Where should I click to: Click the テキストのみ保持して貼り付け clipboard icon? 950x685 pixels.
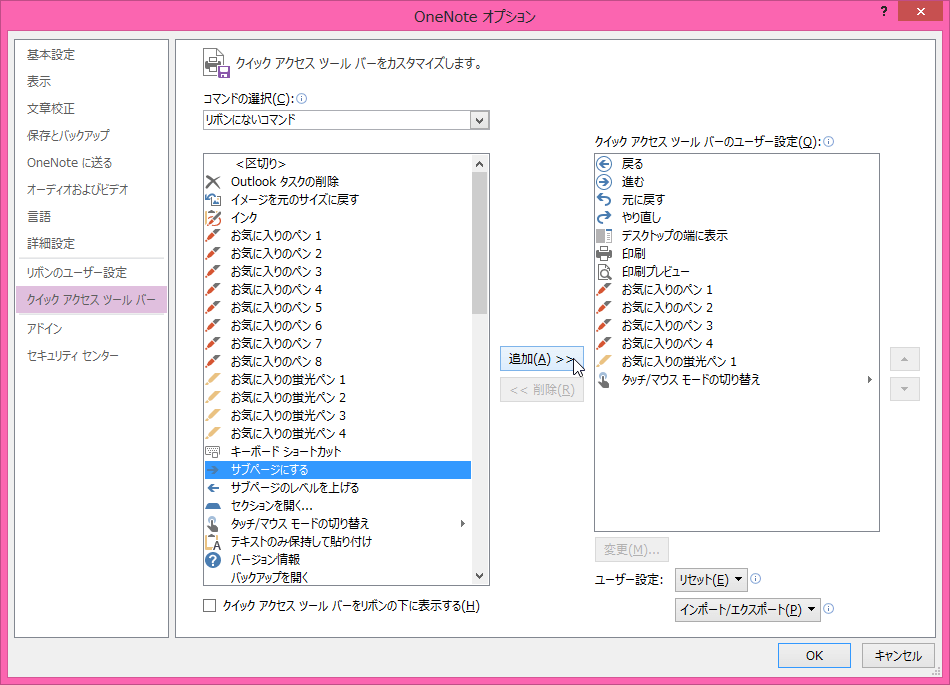(213, 541)
